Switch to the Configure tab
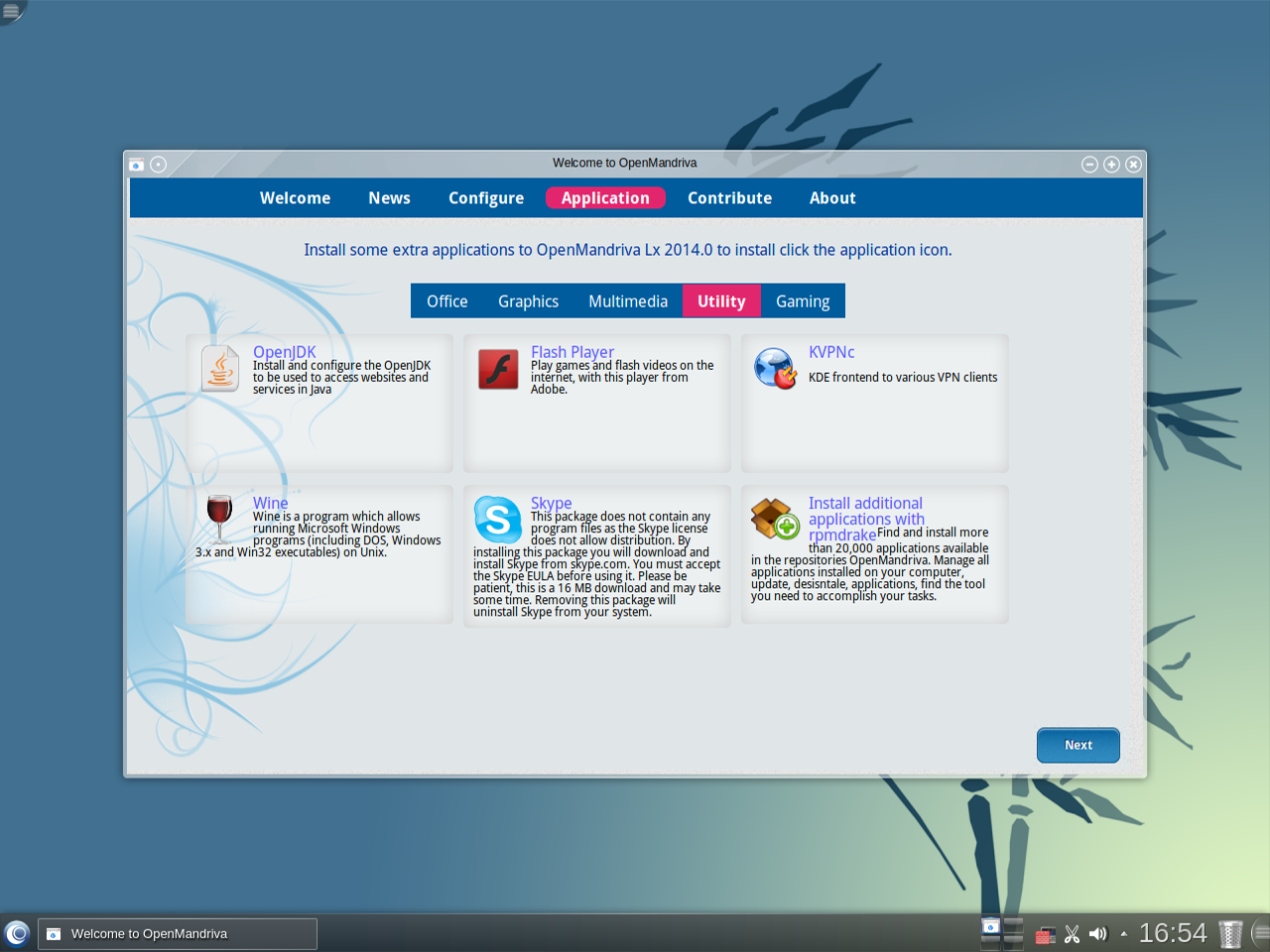 [485, 198]
